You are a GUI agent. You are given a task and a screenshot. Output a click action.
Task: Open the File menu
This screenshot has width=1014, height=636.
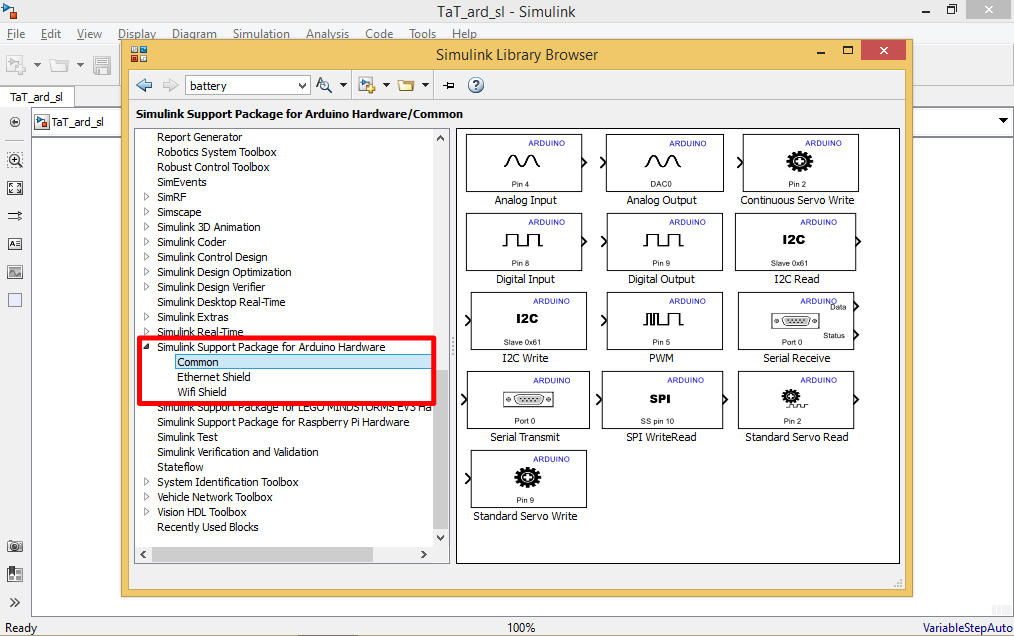[16, 34]
